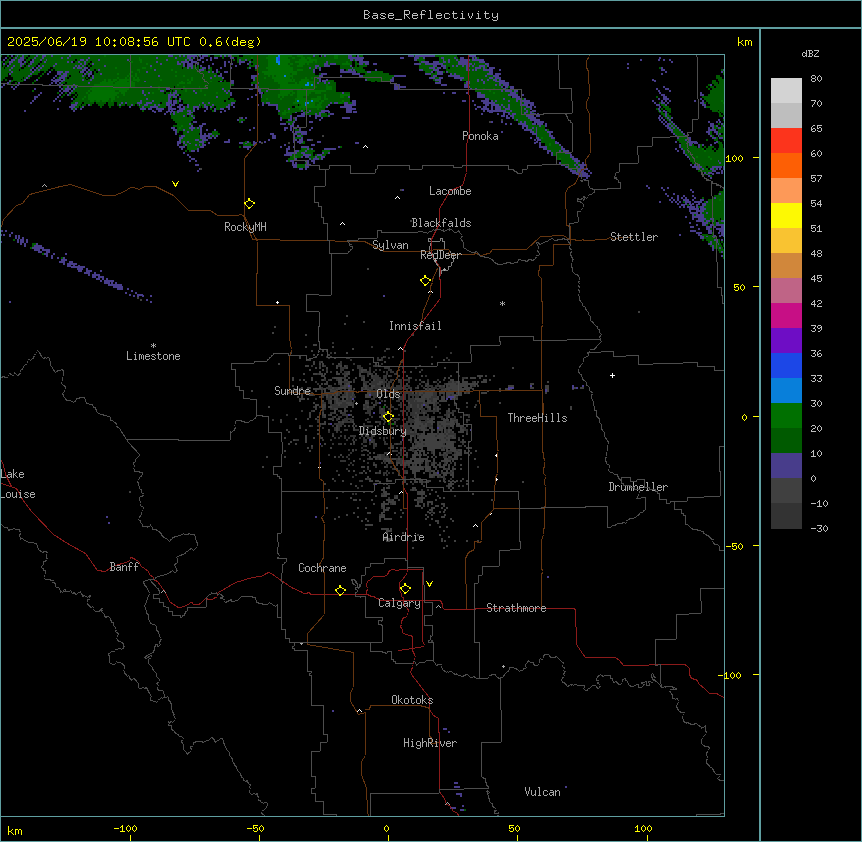The width and height of the screenshot is (862, 842).
Task: Click the Okotoks city label
Action: 412,700
